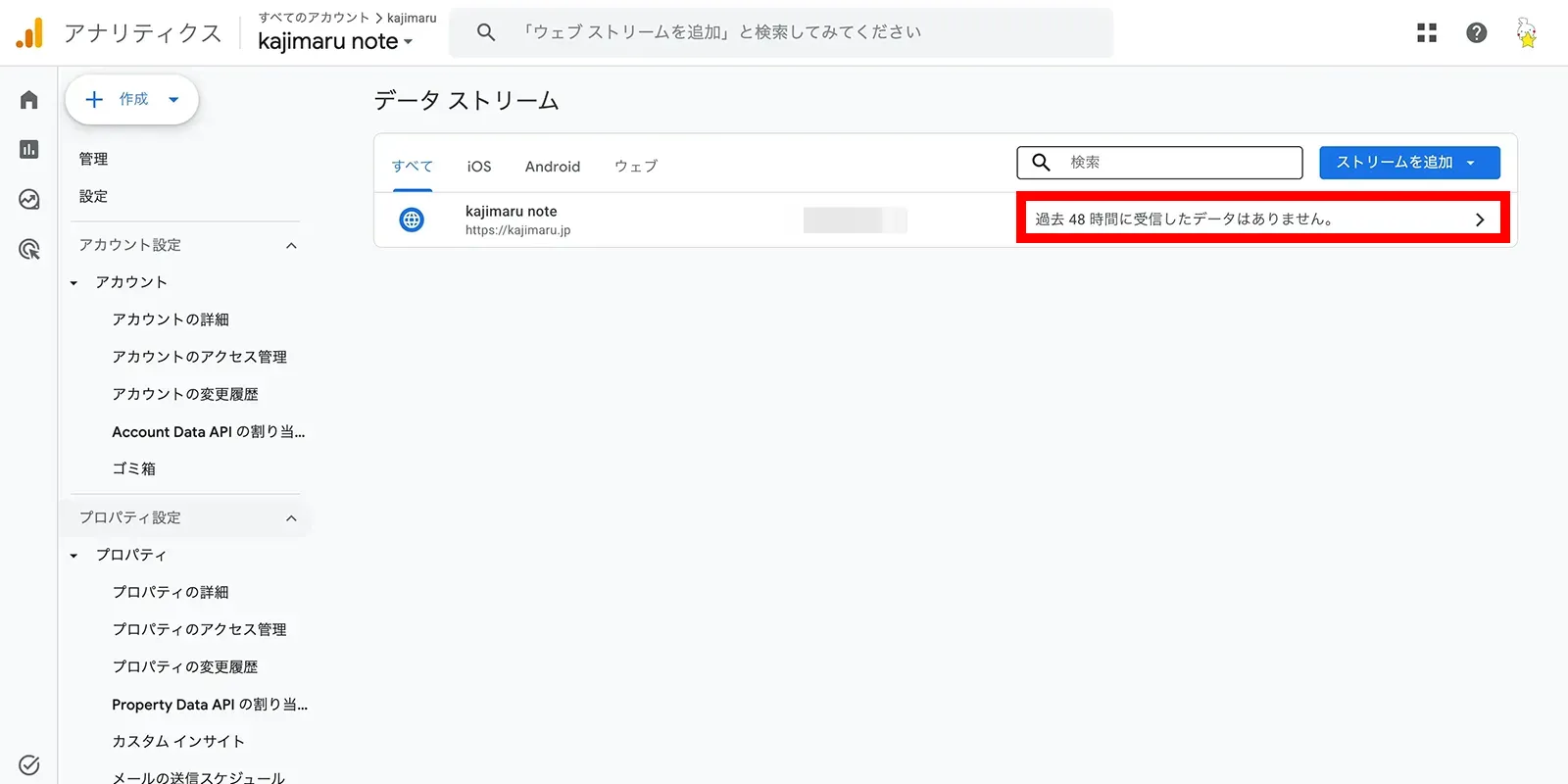
Task: Click the user profile avatar
Action: pyautogui.click(x=1527, y=33)
